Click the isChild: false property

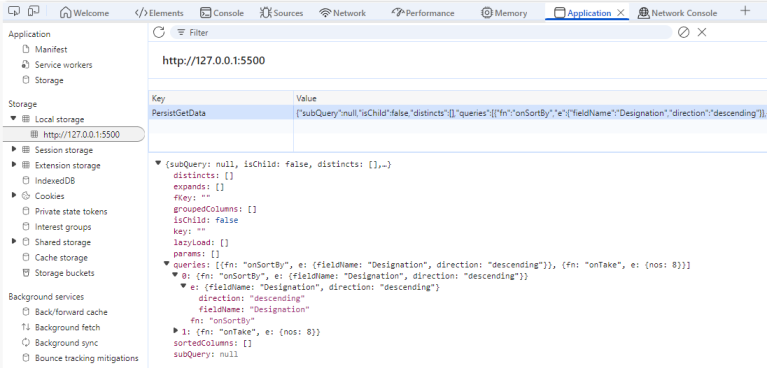click(205, 220)
